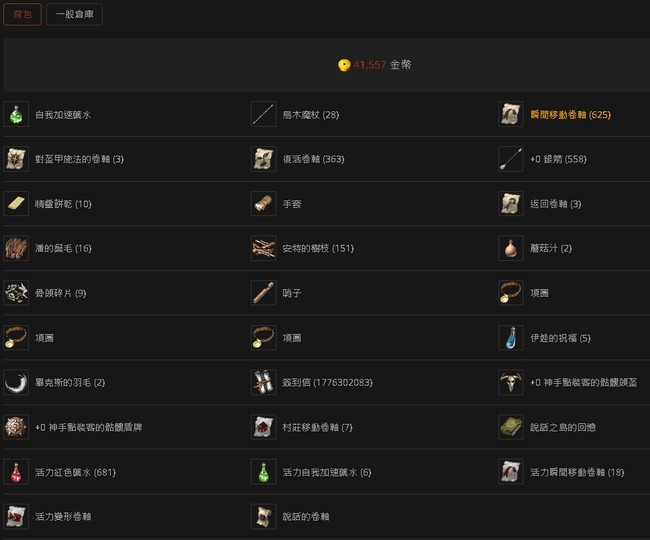Click the 說話之島的回憶 item text
650x540 pixels.
(x=563, y=427)
